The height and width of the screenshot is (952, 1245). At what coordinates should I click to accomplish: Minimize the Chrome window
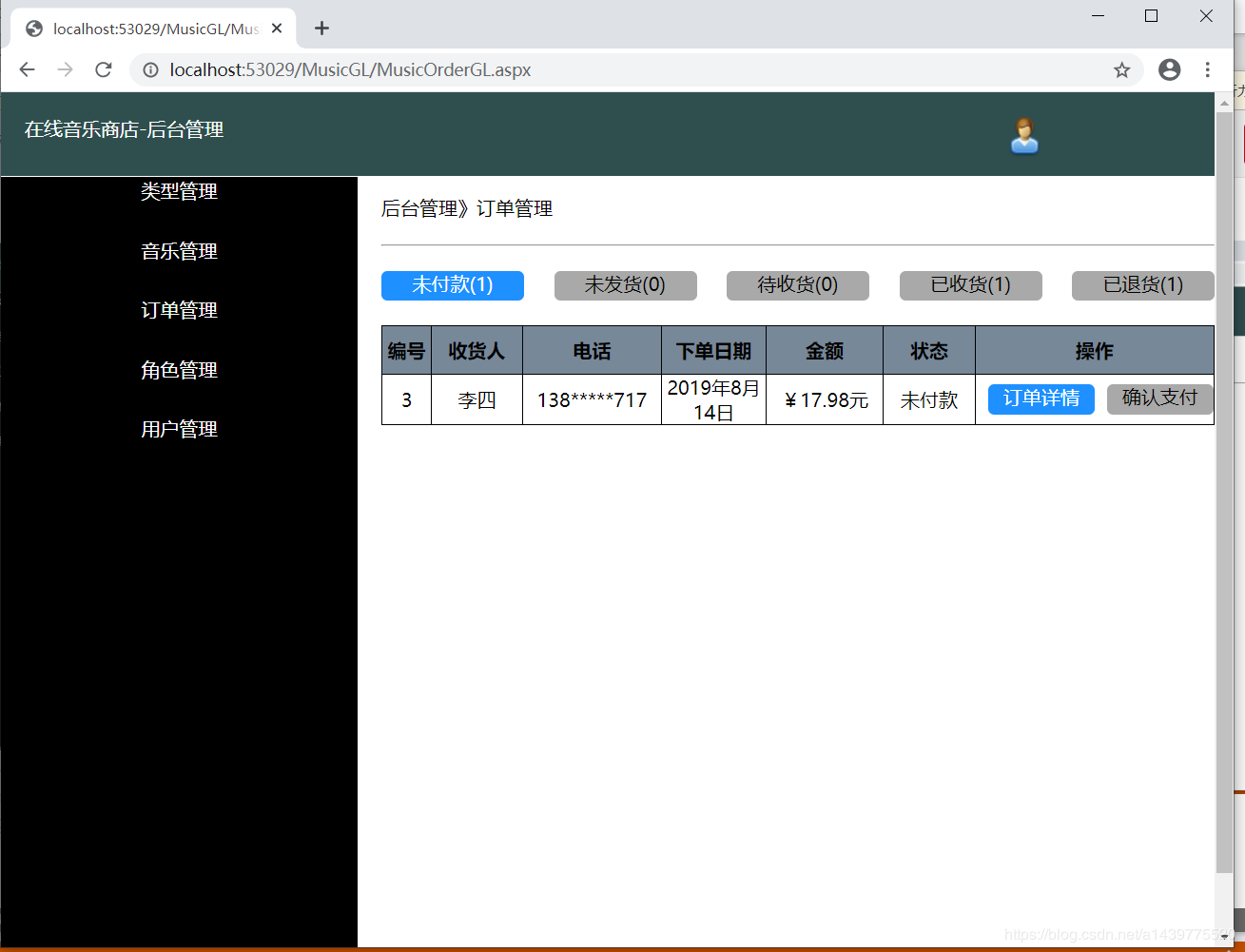pos(1098,16)
